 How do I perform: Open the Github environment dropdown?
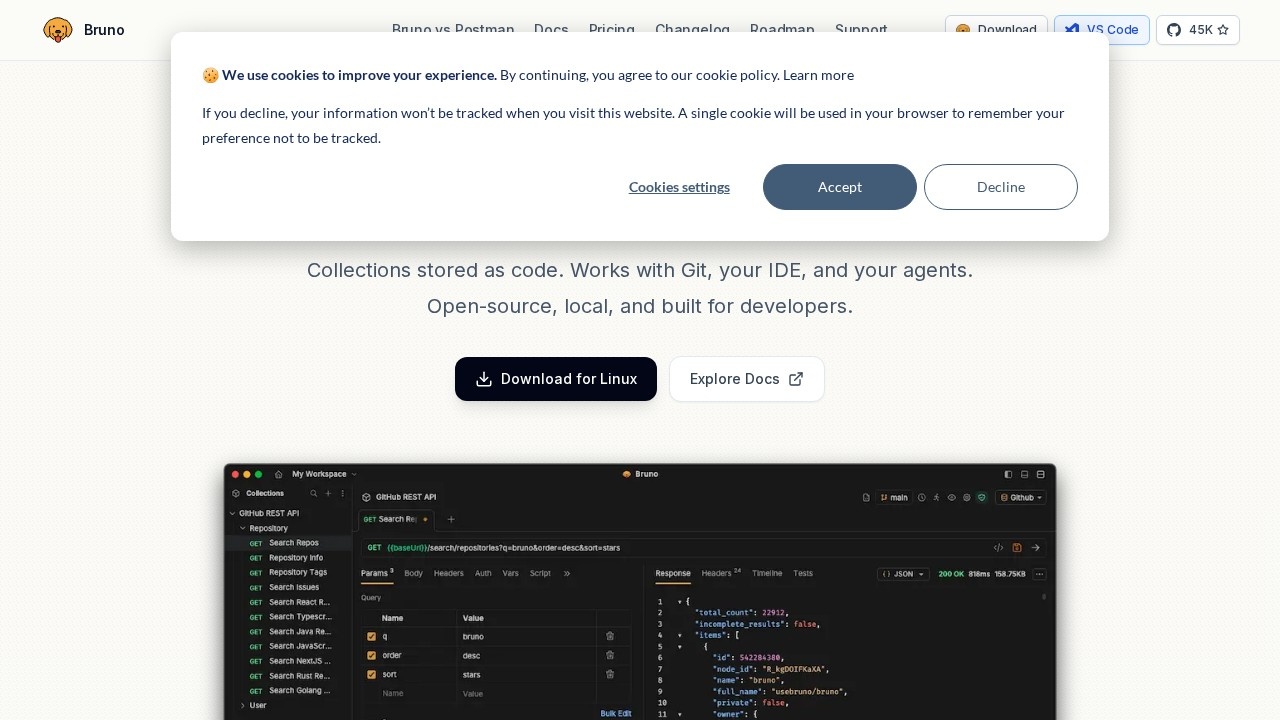(x=1021, y=497)
